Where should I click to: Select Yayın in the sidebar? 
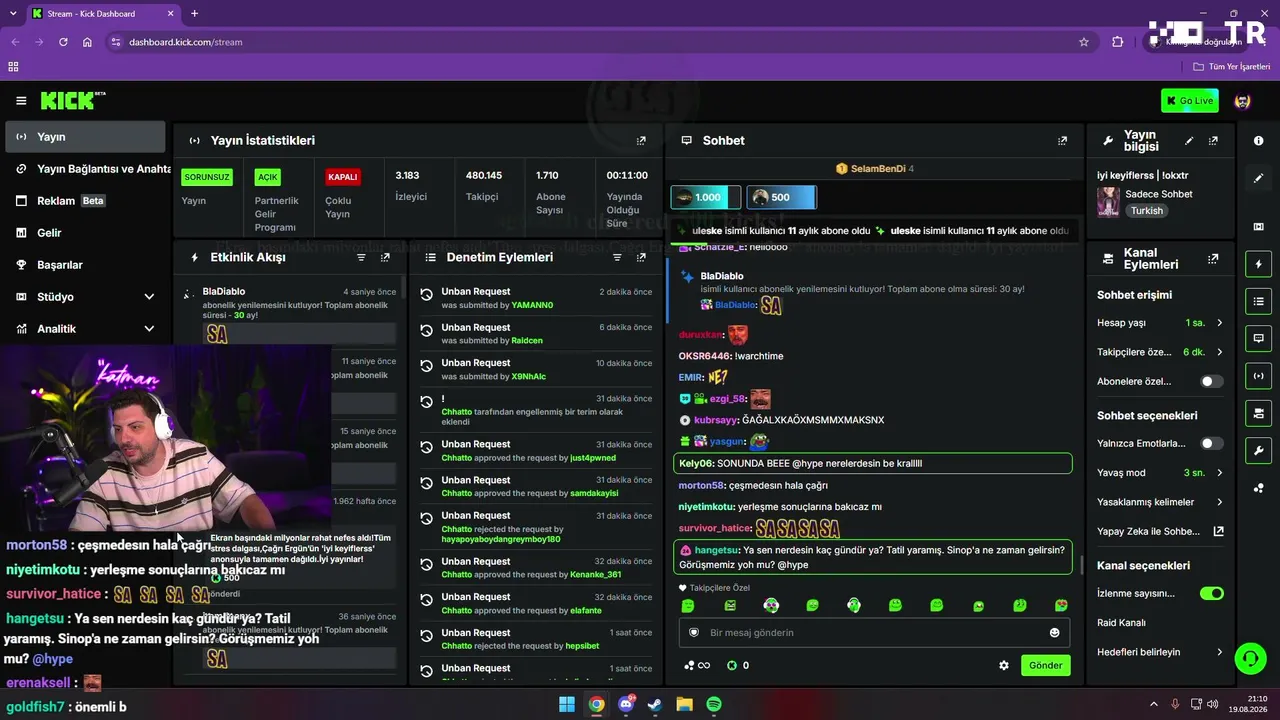(85, 137)
